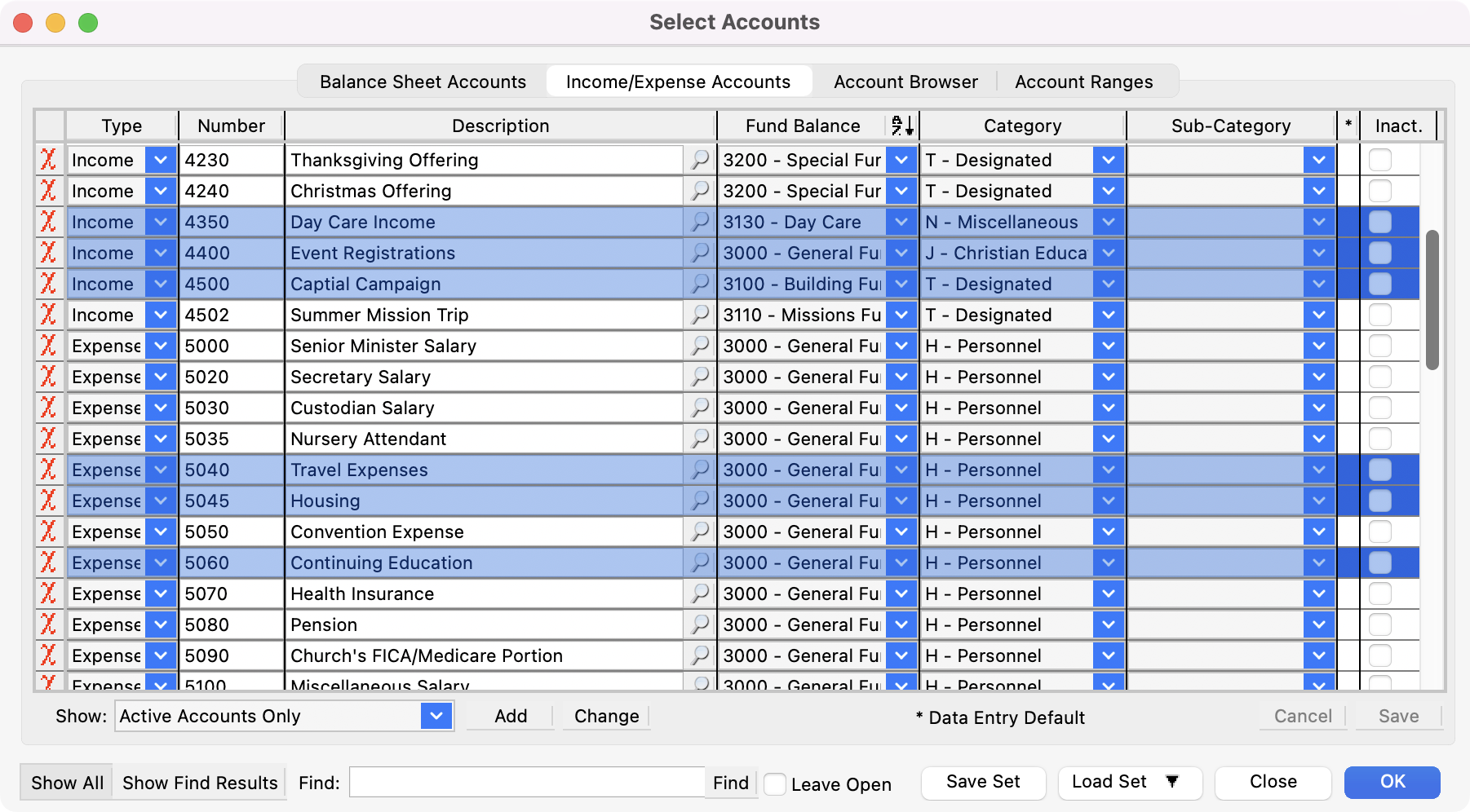Click the blue OK button
The image size is (1470, 812).
tap(1392, 782)
